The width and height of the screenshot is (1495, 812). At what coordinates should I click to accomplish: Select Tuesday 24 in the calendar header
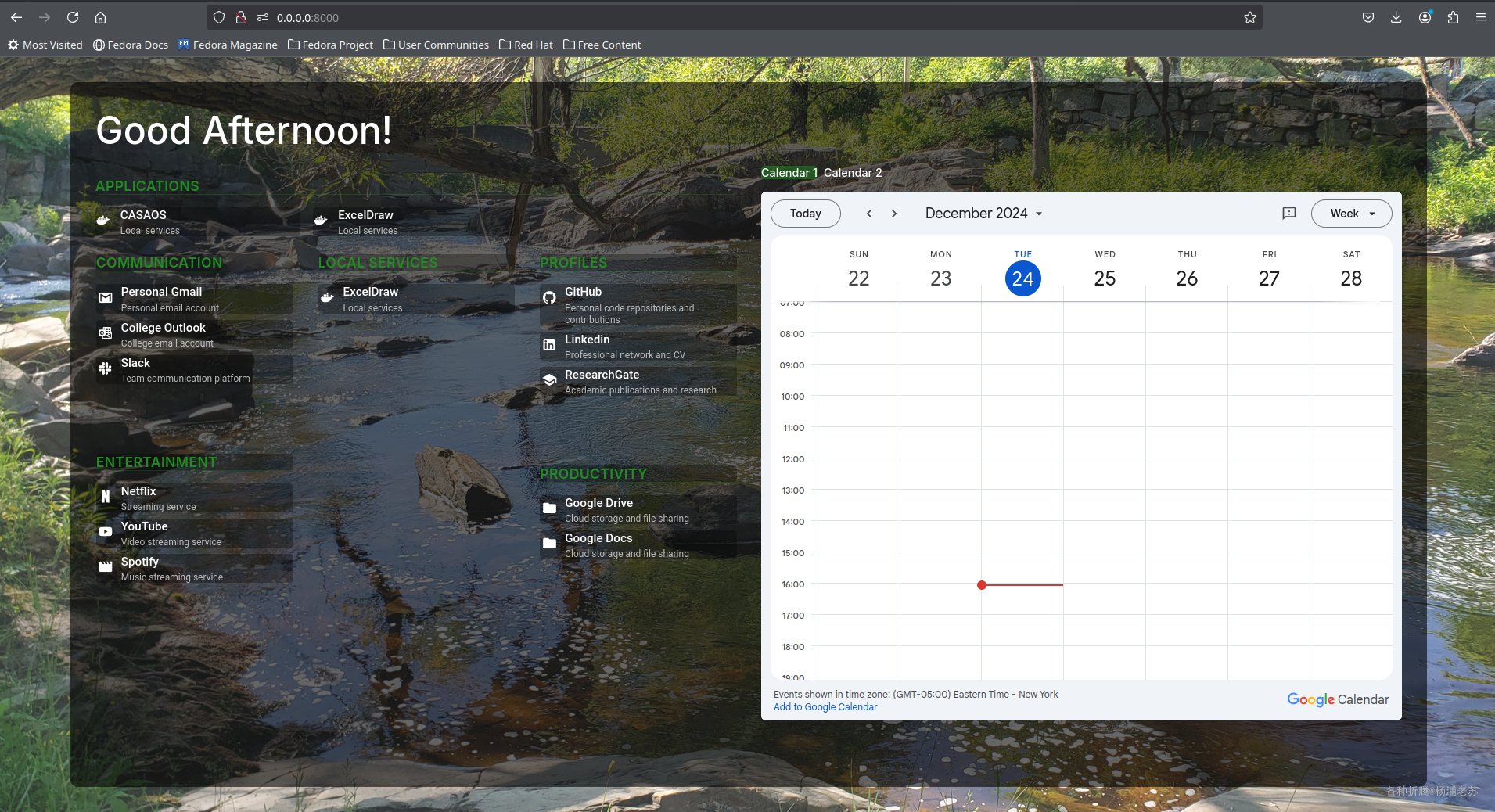point(1022,278)
